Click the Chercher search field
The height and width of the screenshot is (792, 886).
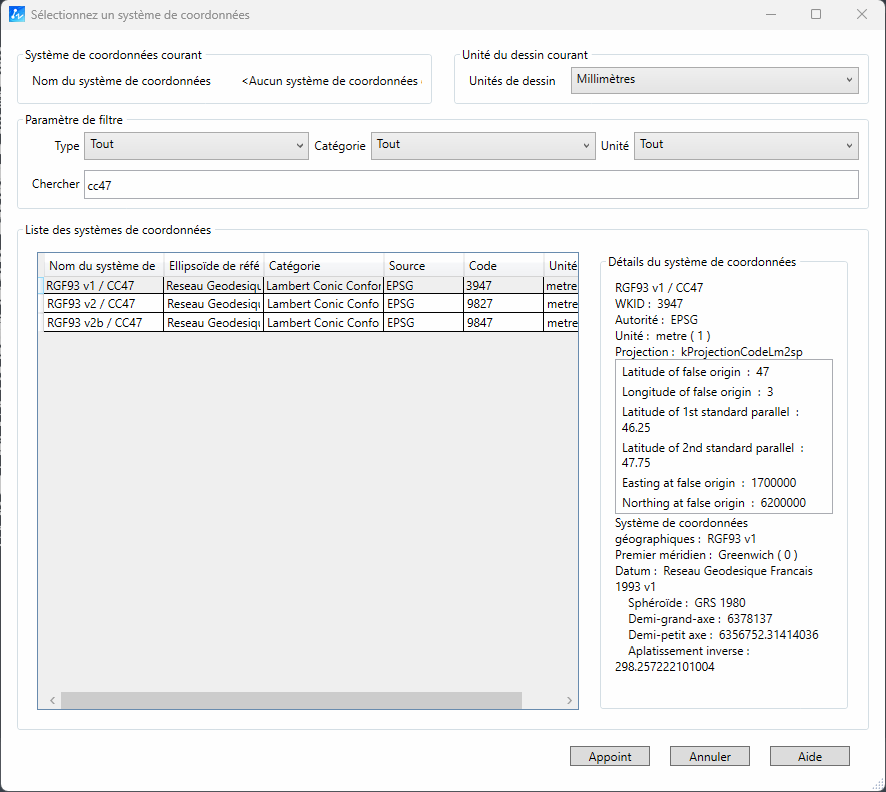coord(471,185)
